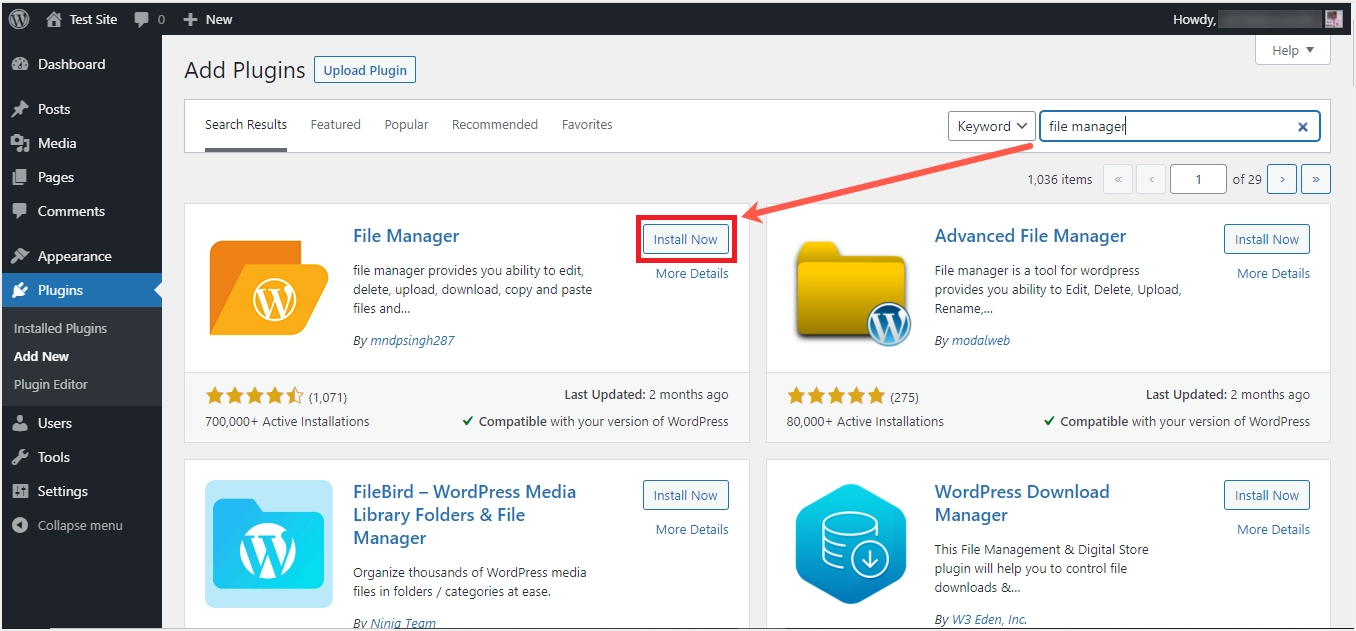Screen dimensions: 1356x631
Task: Click the File Manager star rating
Action: point(255,395)
